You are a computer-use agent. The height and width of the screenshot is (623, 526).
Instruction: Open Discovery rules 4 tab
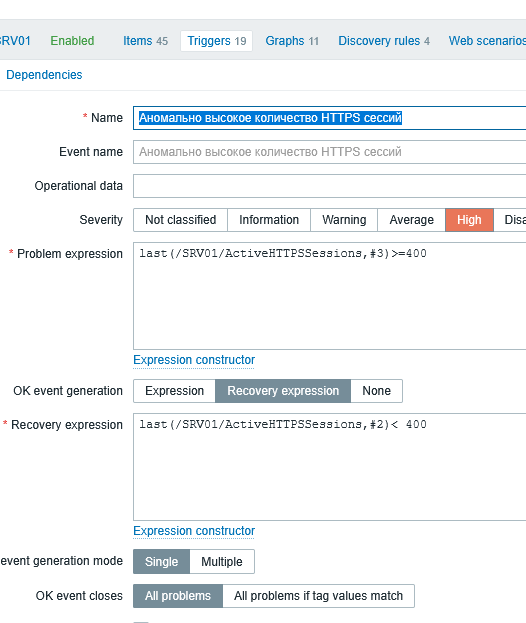click(384, 41)
